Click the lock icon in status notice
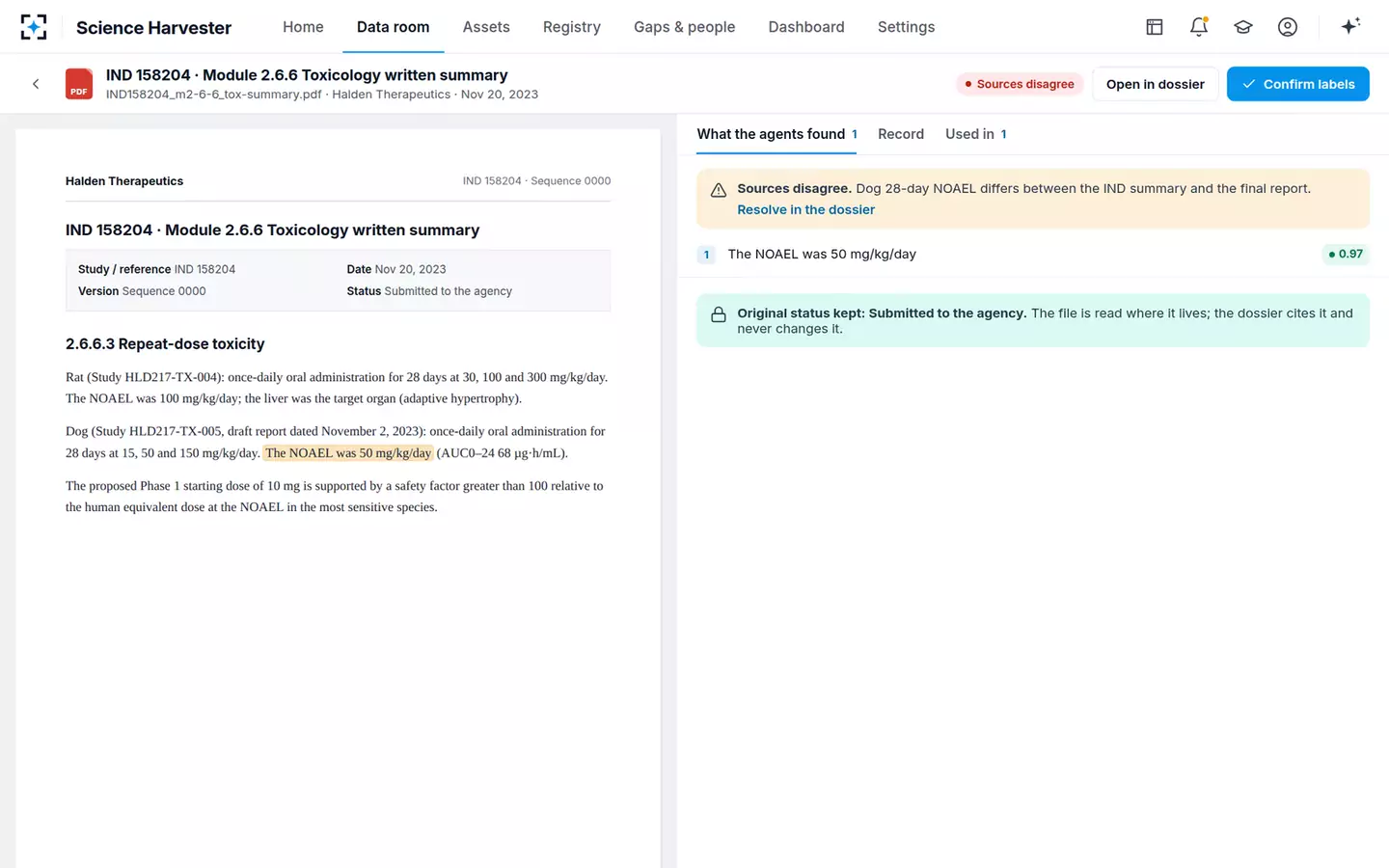This screenshot has height=868, width=1389. [x=719, y=314]
